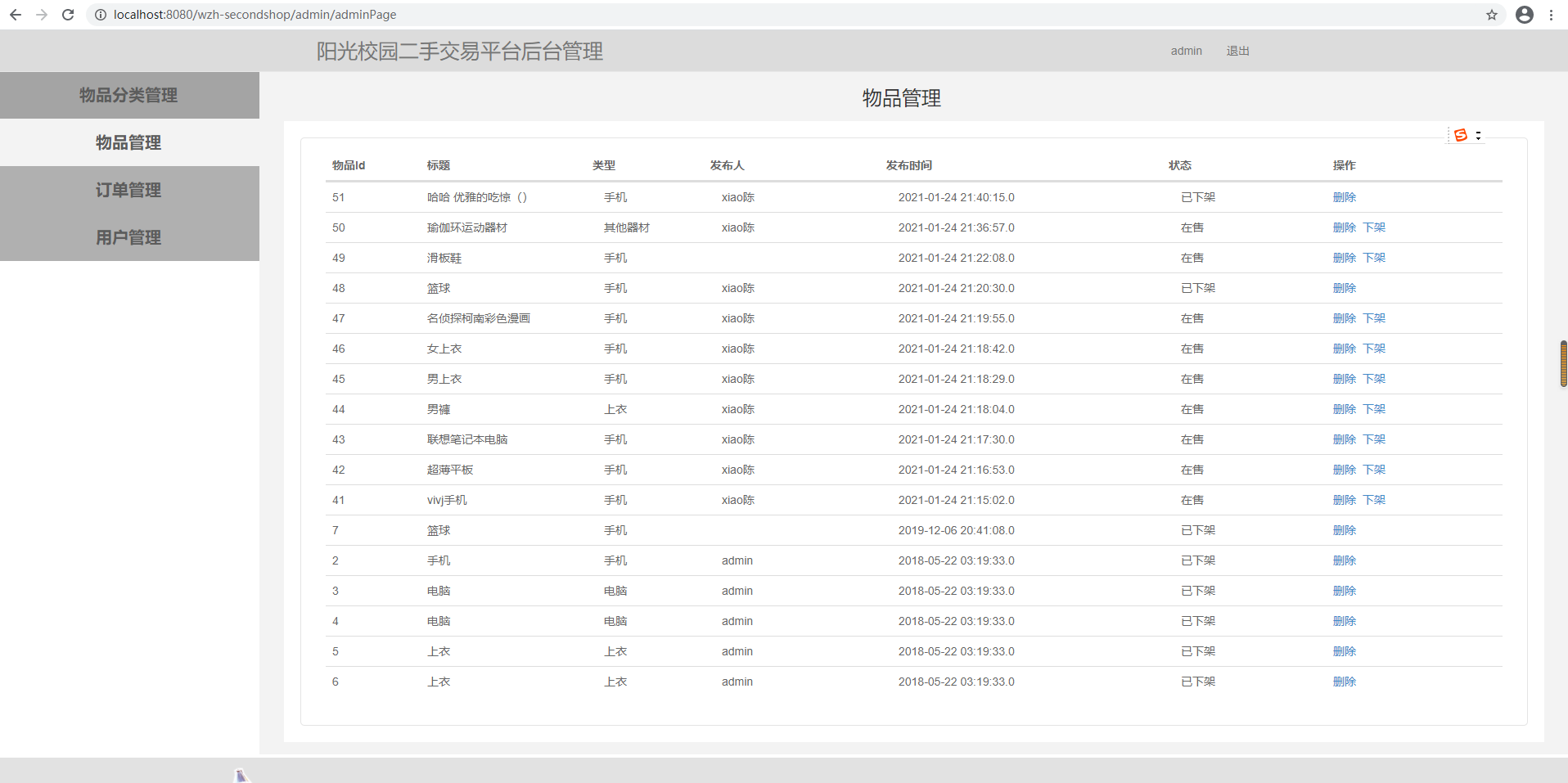Screen dimensions: 1568x783
Task: Delete item 49 滑板鞋
Action: pos(1345,258)
